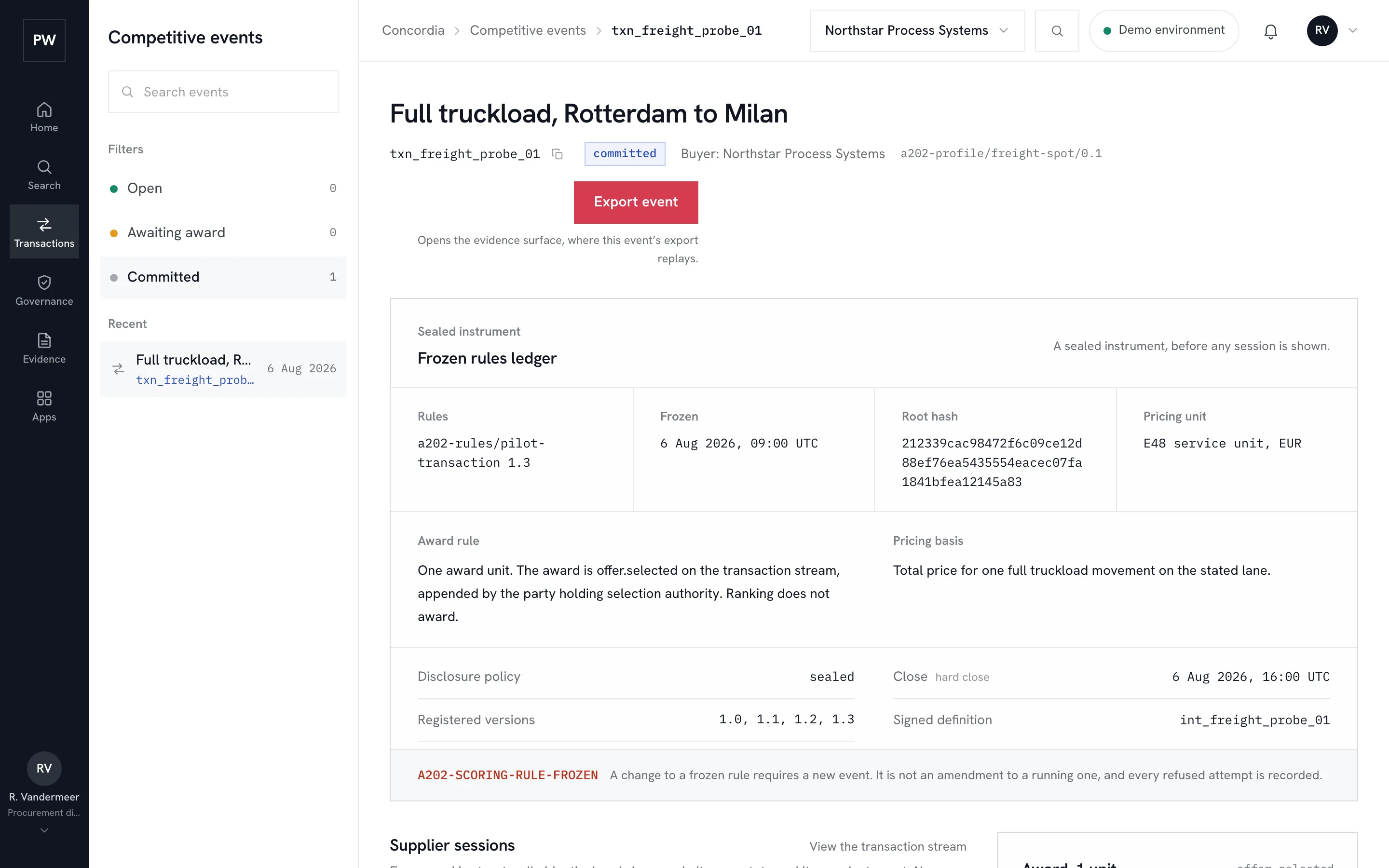Viewport: 1389px width, 868px height.
Task: Open notifications bell
Action: (1271, 31)
